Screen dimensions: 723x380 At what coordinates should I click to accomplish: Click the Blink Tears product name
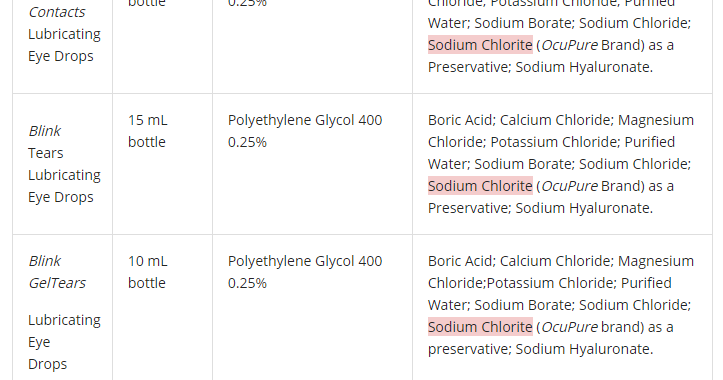pyautogui.click(x=45, y=142)
